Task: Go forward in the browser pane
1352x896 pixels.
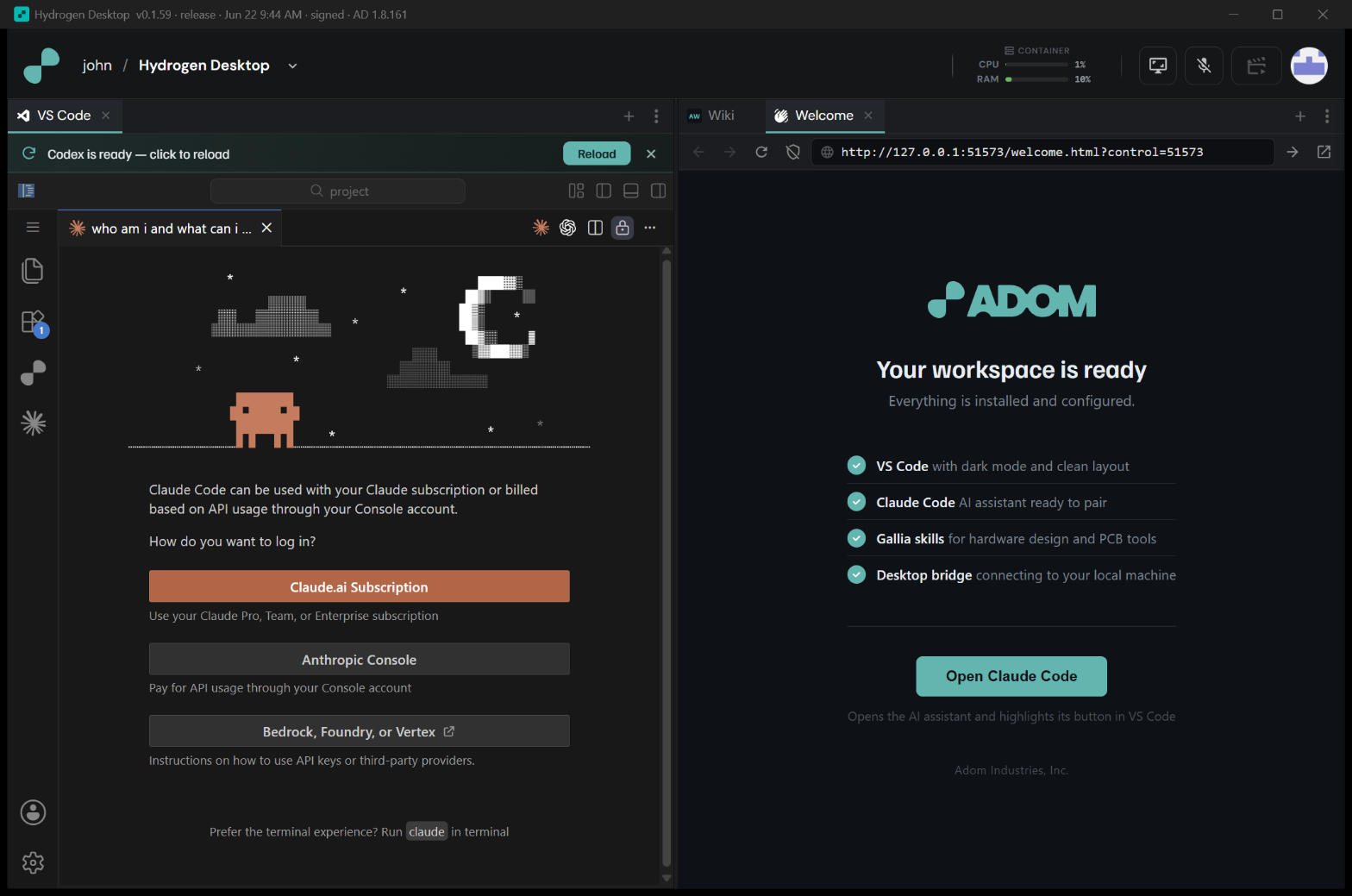Action: (x=730, y=152)
